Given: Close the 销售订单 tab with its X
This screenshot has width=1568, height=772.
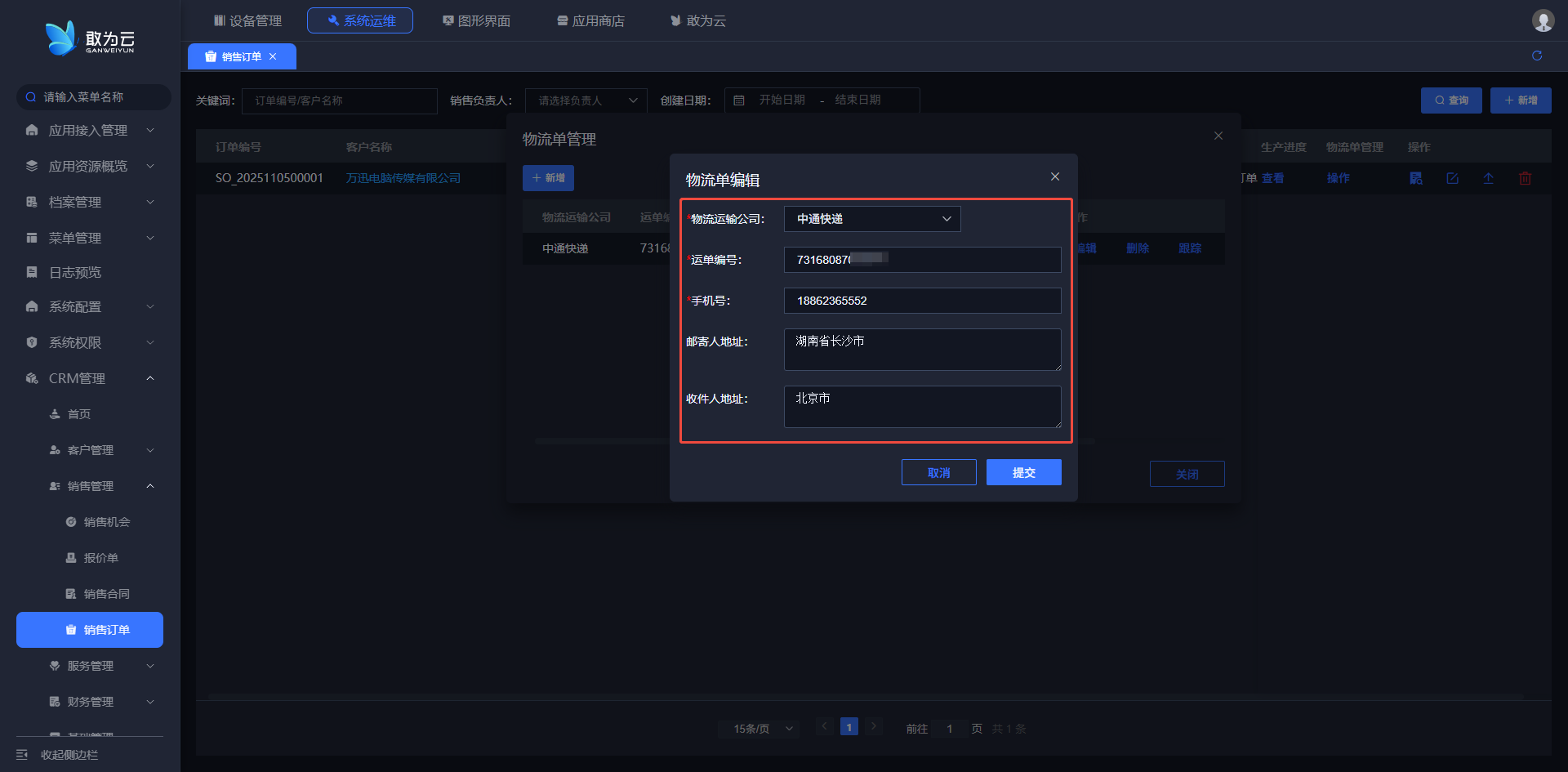Looking at the screenshot, I should pyautogui.click(x=273, y=56).
